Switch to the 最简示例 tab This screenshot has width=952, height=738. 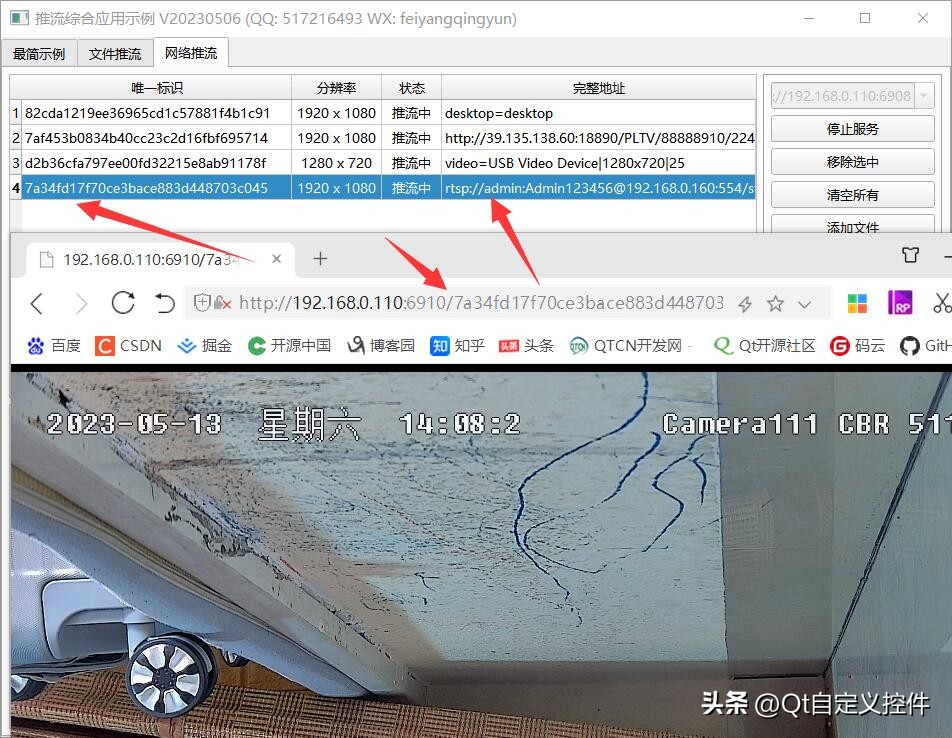(39, 53)
